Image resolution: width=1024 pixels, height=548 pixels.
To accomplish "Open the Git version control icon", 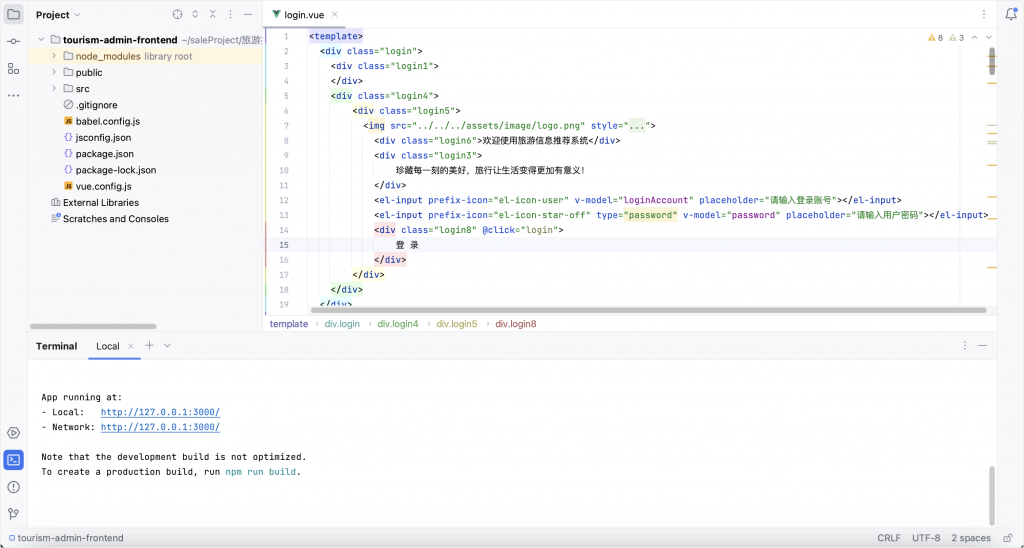I will 13,514.
